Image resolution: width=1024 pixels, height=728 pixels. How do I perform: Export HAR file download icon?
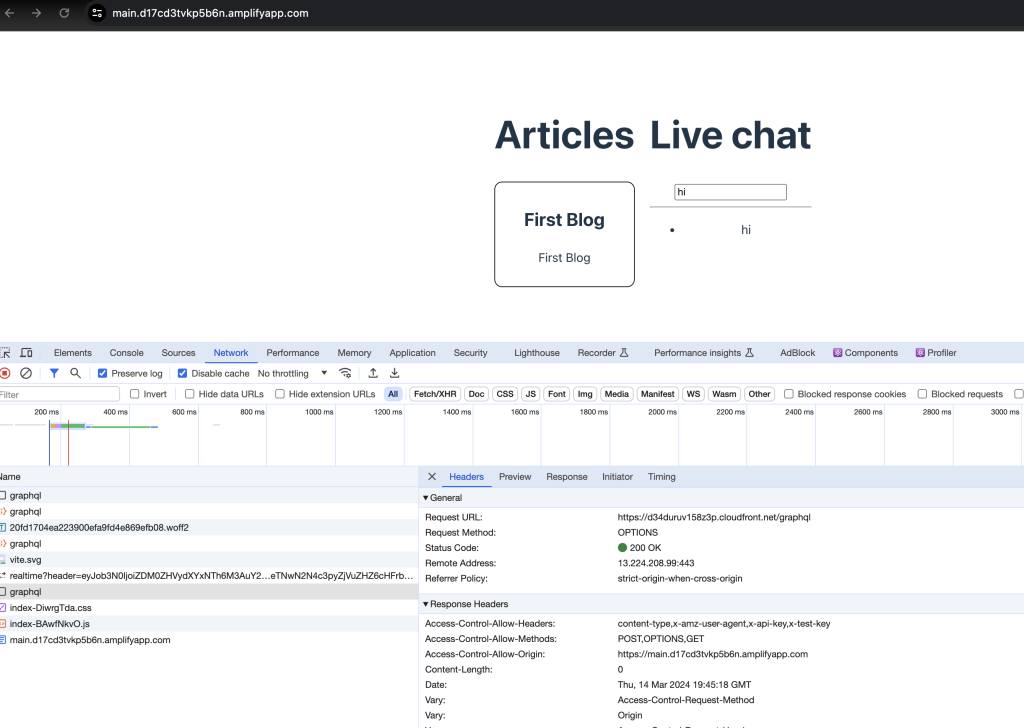point(394,373)
